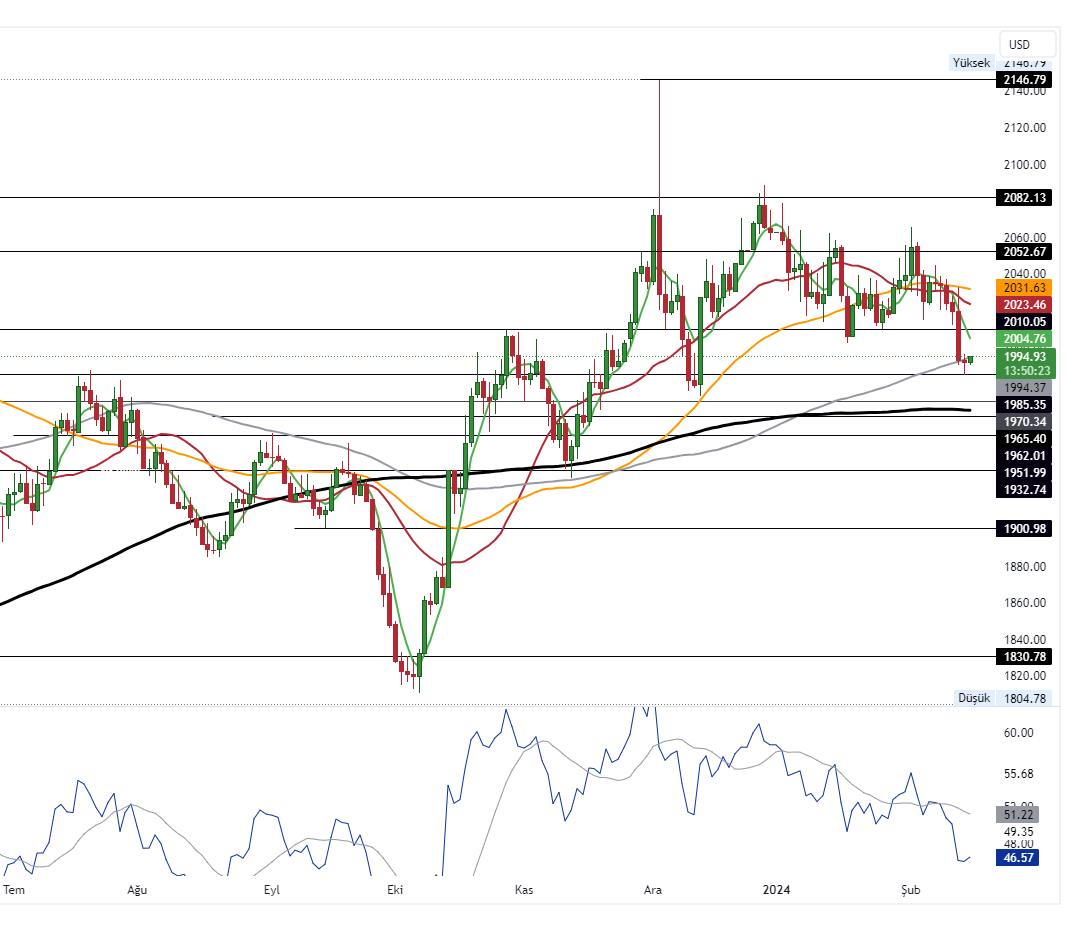The width and height of the screenshot is (1070, 939).
Task: Select the 2082.13 horizontal line price tag
Action: click(x=1024, y=198)
